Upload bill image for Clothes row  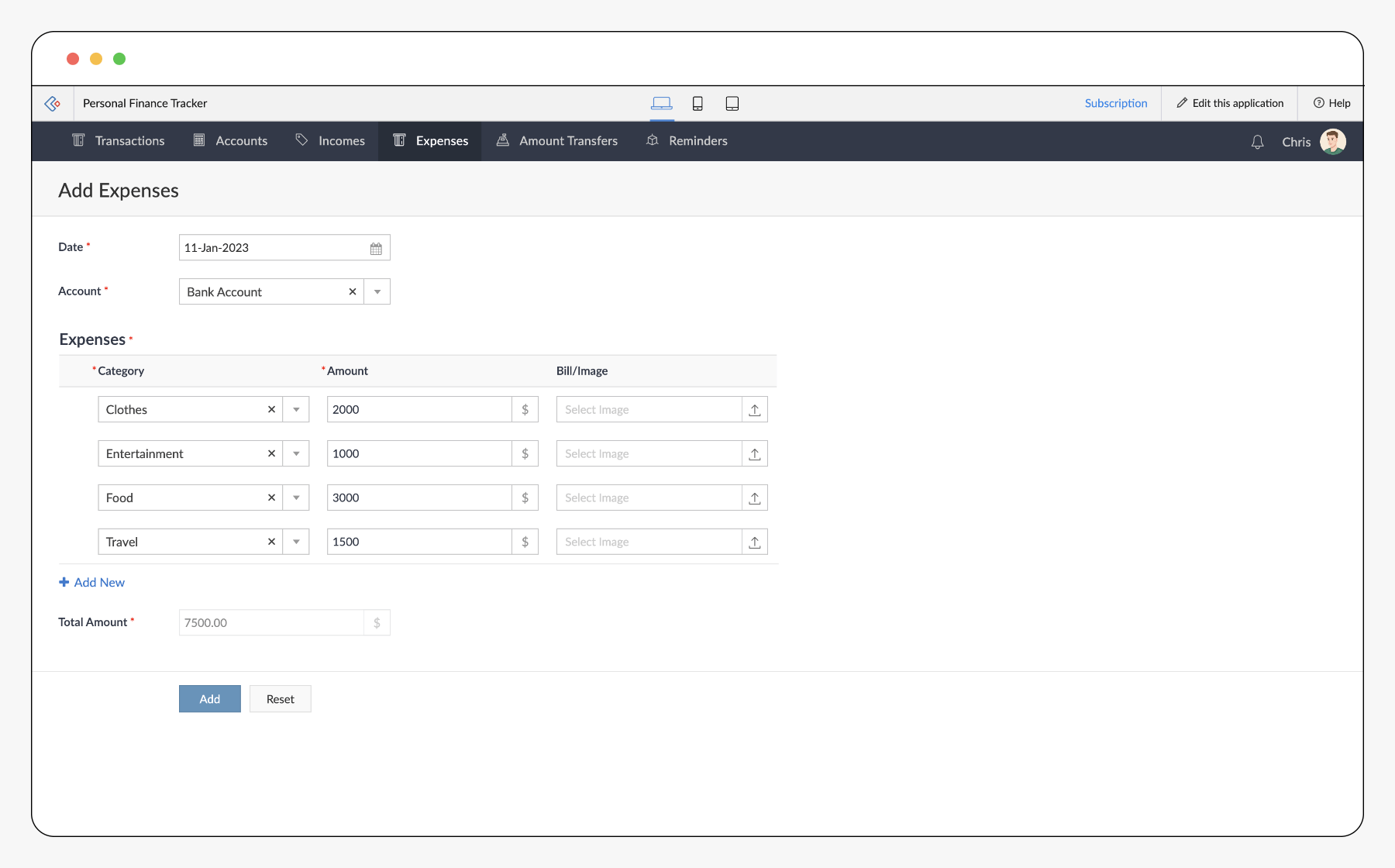(x=754, y=410)
